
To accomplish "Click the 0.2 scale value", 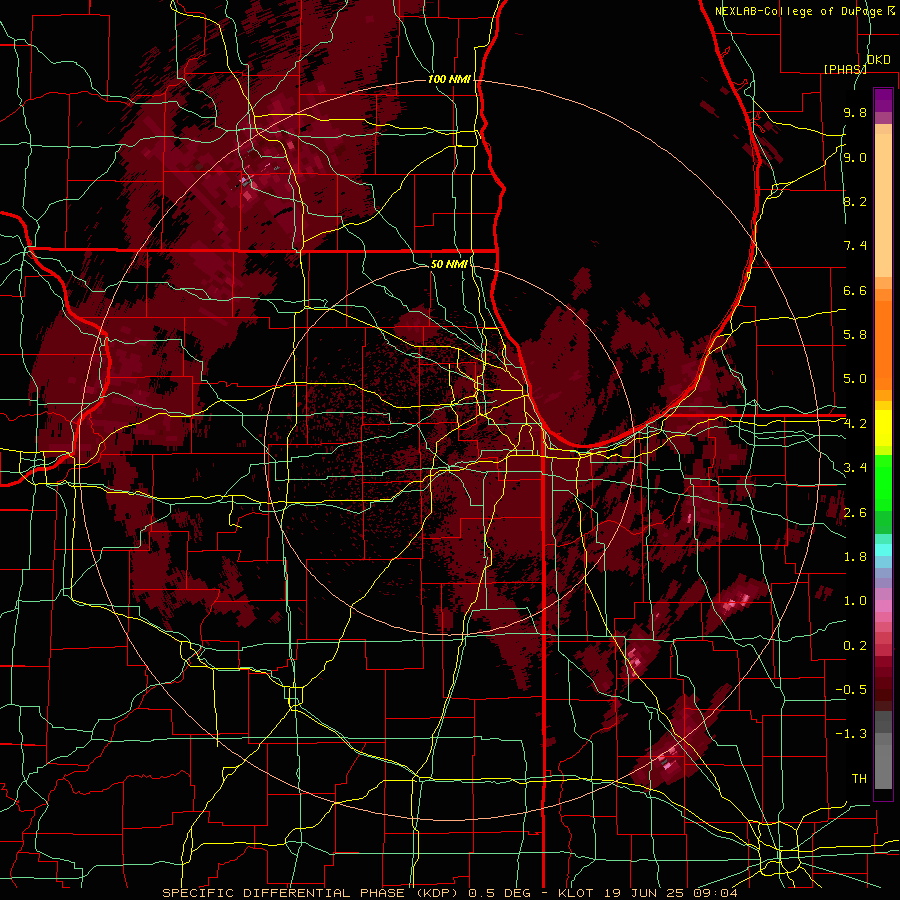I will [855, 646].
